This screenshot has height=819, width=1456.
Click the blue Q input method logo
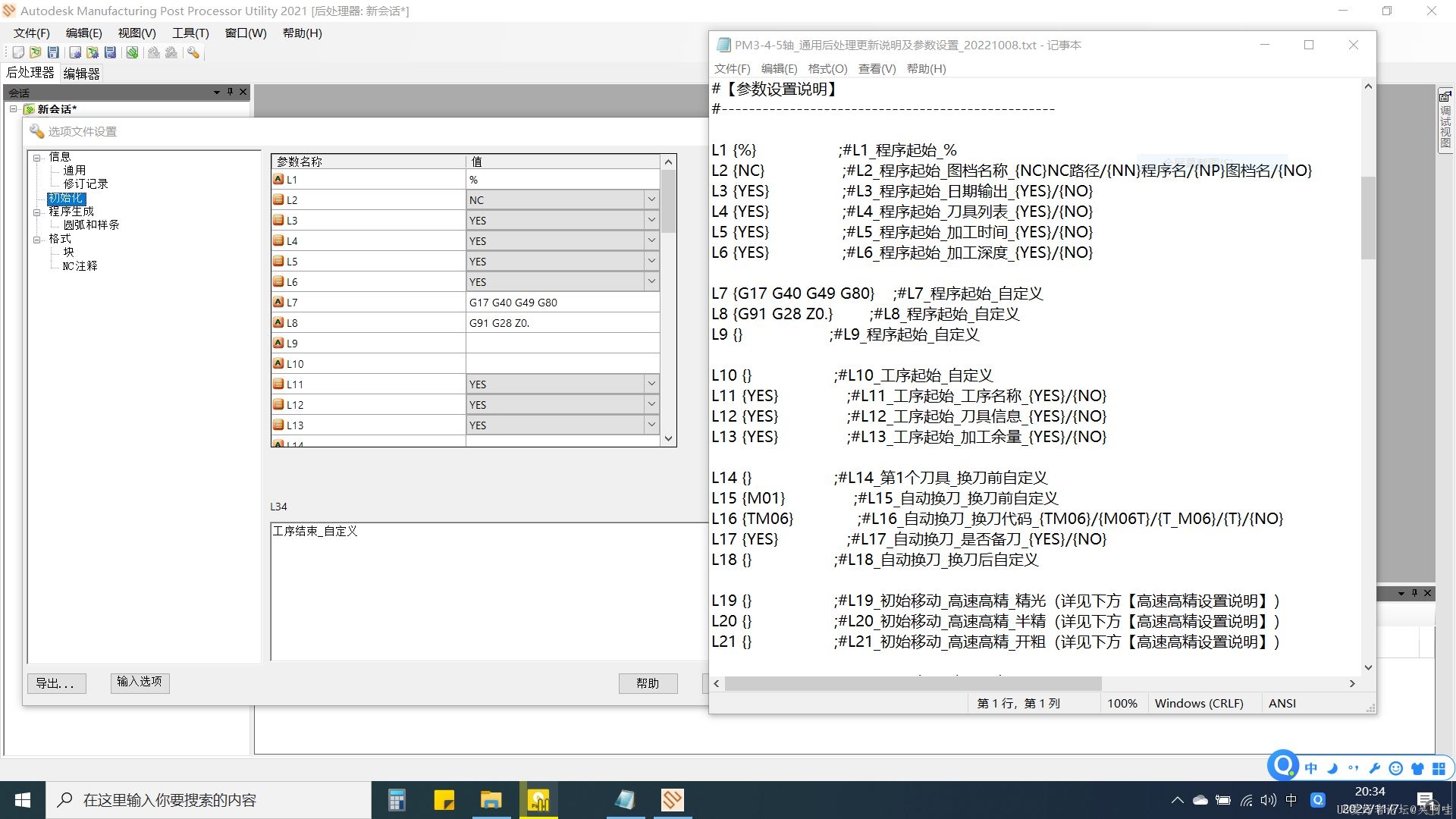[x=1283, y=764]
